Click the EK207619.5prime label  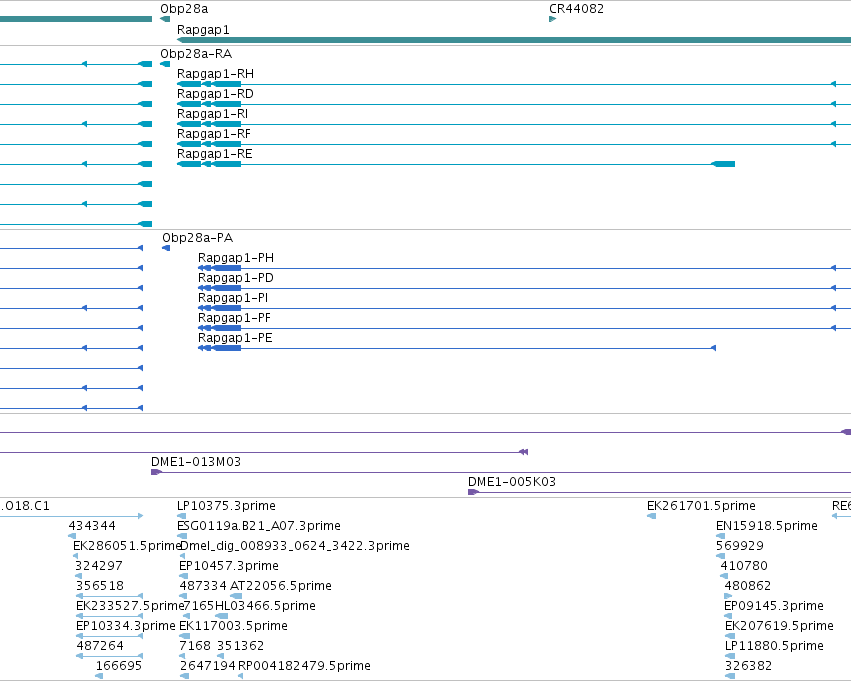tap(779, 626)
